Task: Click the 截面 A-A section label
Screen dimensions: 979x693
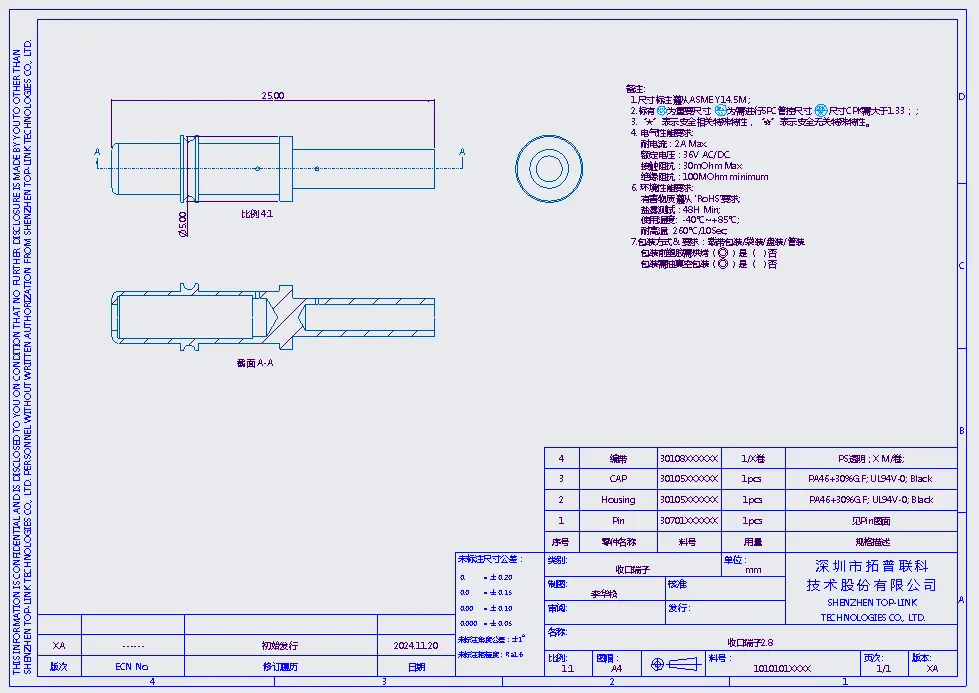Action: coord(254,363)
